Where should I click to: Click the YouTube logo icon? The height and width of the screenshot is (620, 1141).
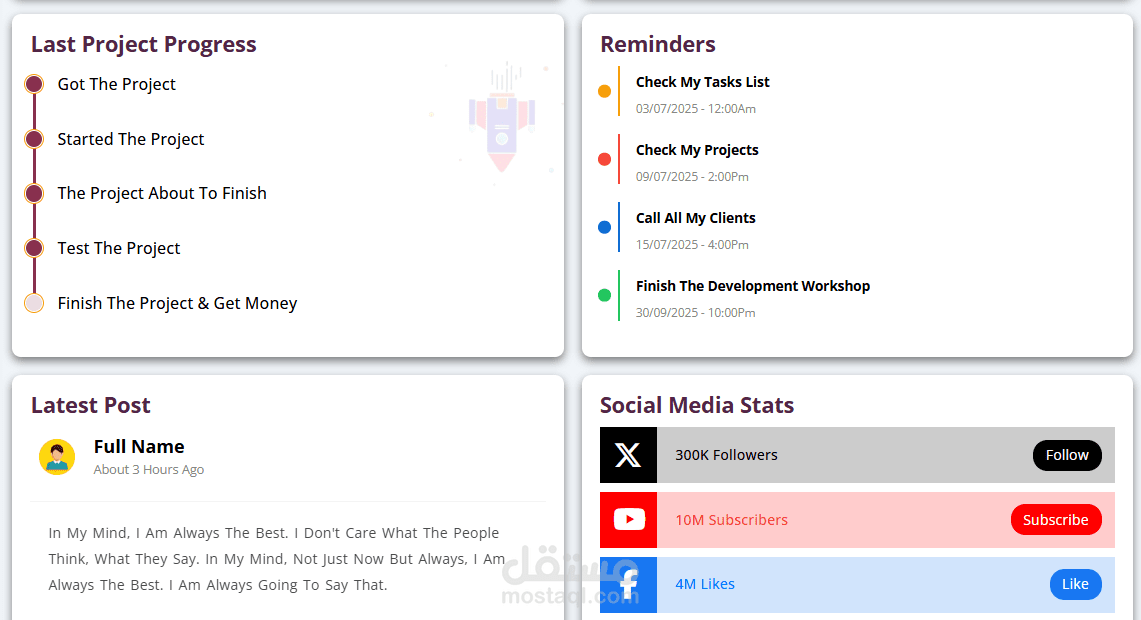(x=629, y=520)
